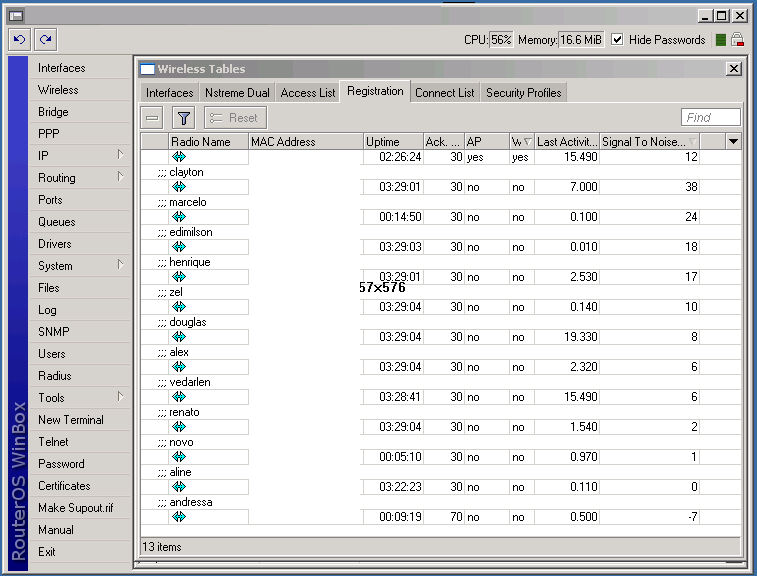Click the undo arrow icon
The height and width of the screenshot is (576, 757).
point(19,40)
